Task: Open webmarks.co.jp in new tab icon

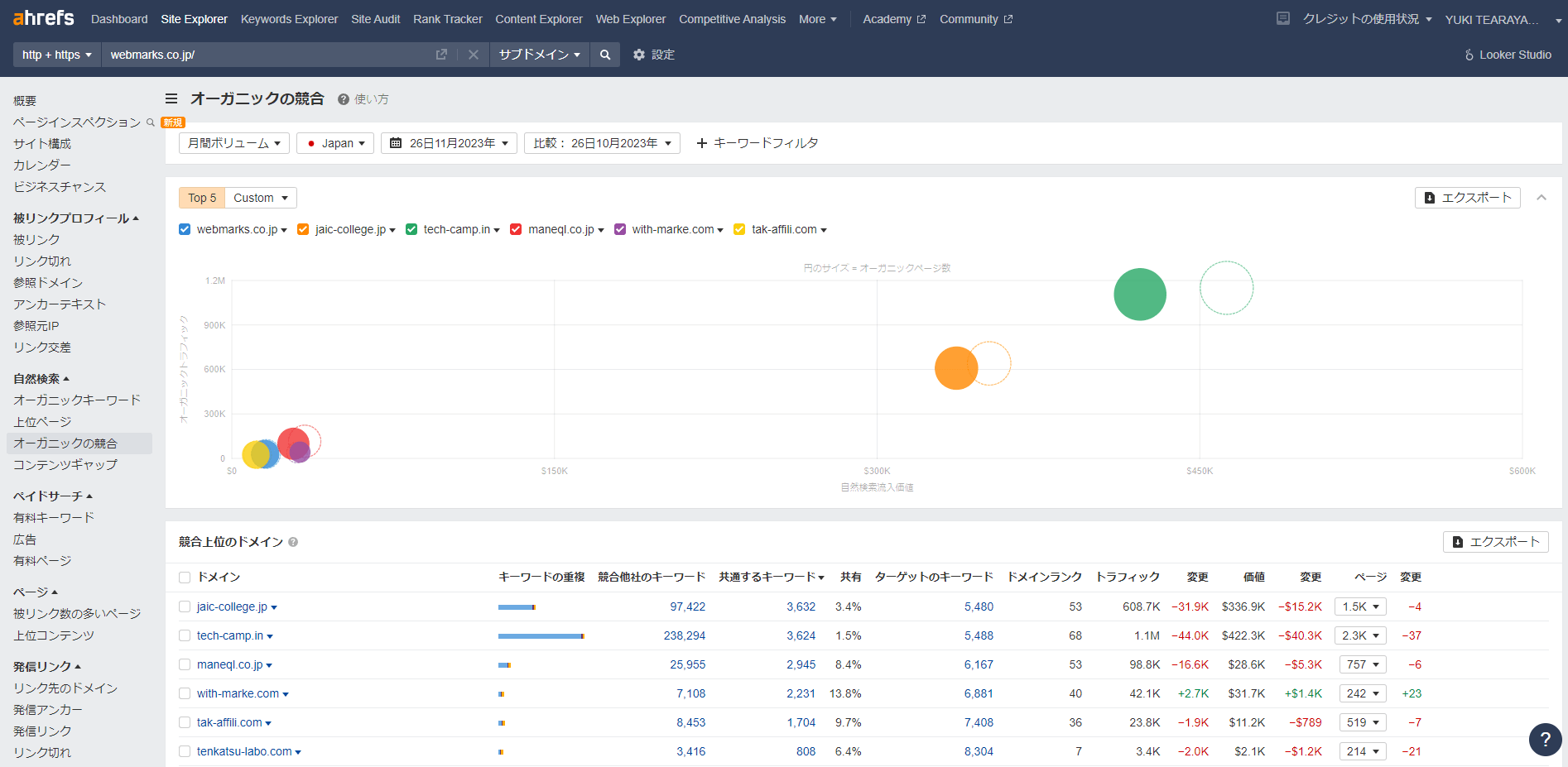Action: (x=441, y=55)
